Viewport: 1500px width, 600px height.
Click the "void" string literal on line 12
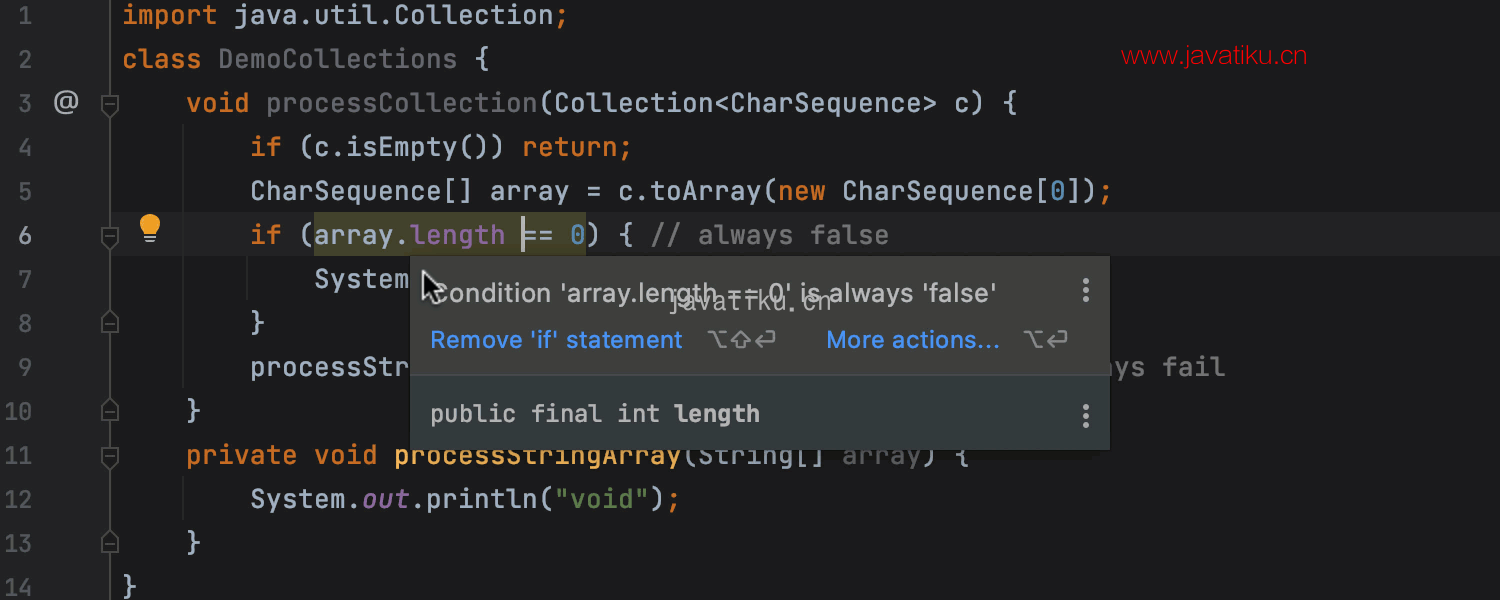[602, 499]
